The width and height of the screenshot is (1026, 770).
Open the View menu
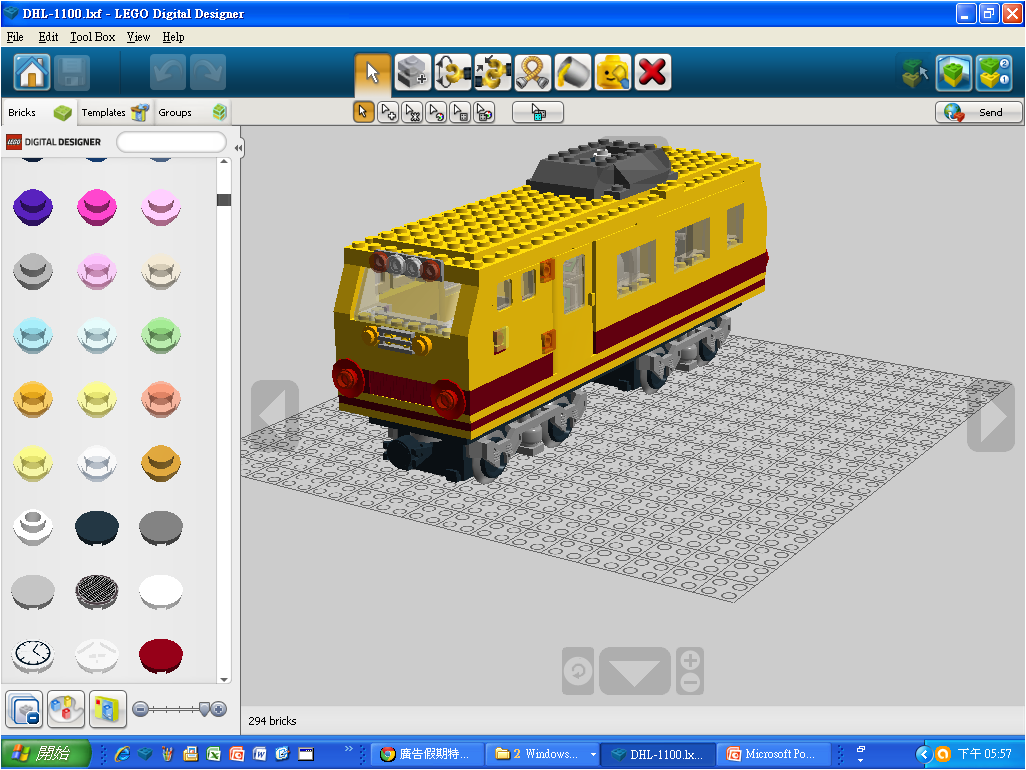tap(138, 37)
